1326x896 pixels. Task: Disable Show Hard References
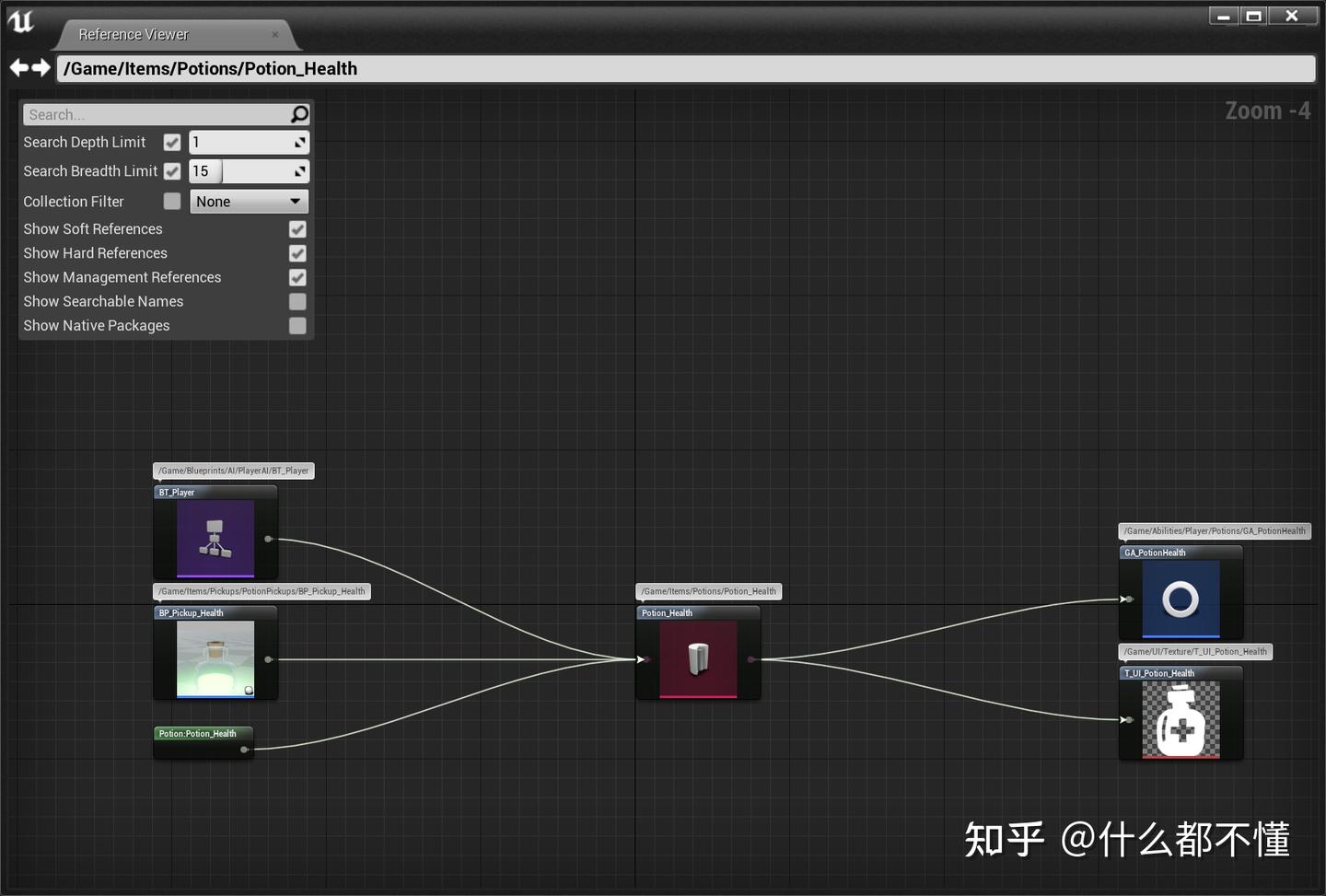coord(297,253)
